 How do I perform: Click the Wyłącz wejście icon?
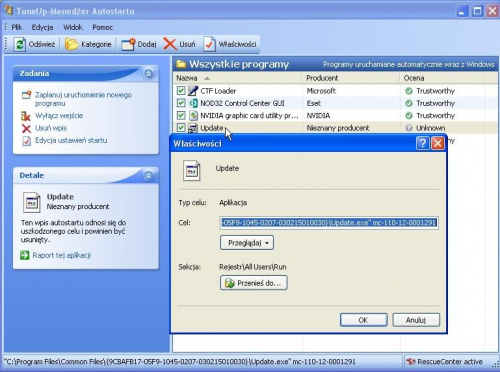26,116
